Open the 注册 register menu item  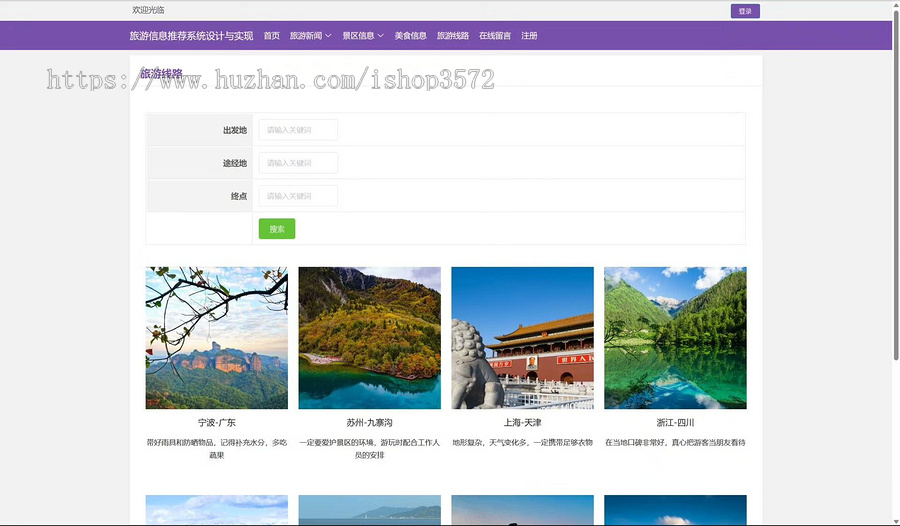529,36
